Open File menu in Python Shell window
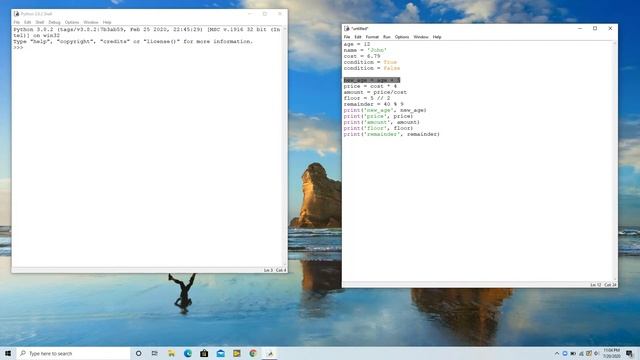The height and width of the screenshot is (360, 640). click(x=17, y=22)
